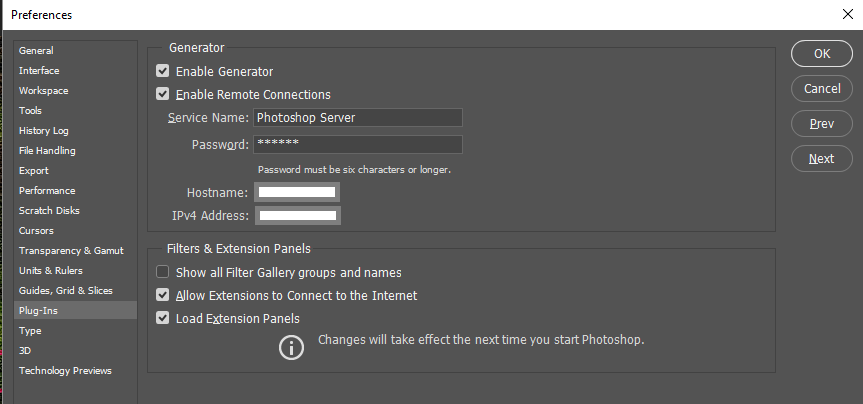Uncheck Allow Extensions to Connect to Internet

[x=163, y=296]
